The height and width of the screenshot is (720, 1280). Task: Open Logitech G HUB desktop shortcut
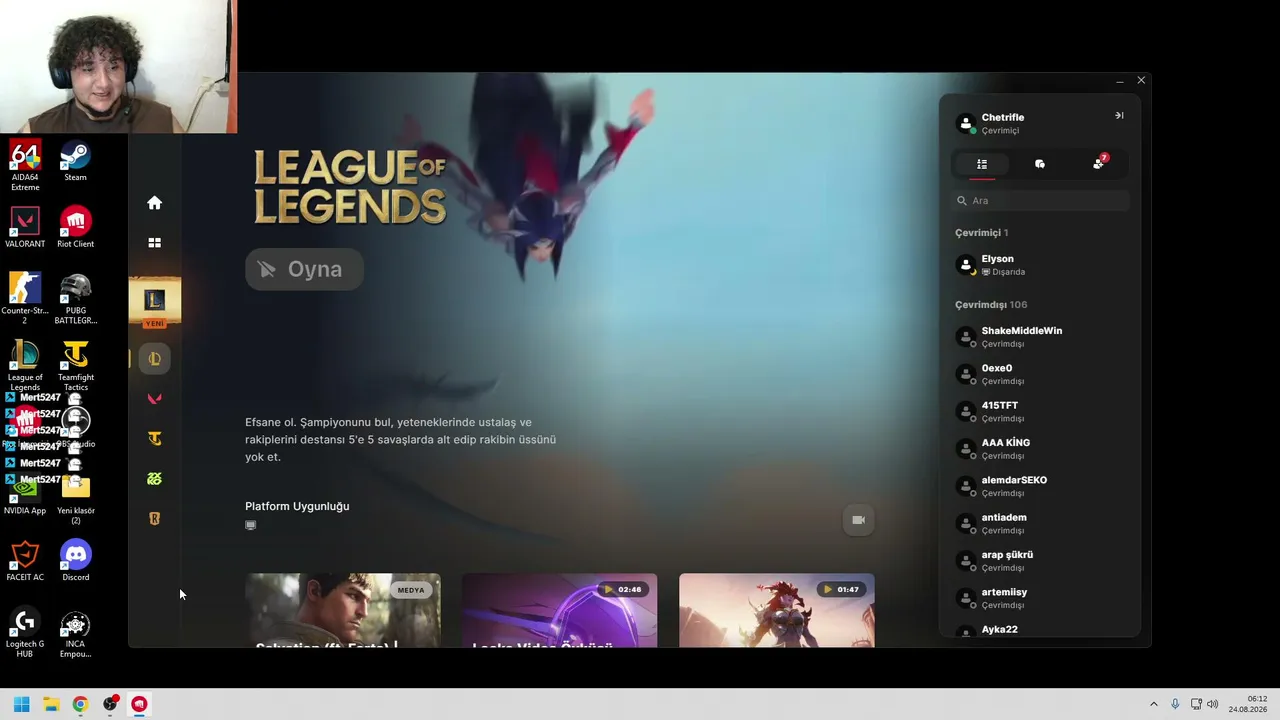[25, 633]
